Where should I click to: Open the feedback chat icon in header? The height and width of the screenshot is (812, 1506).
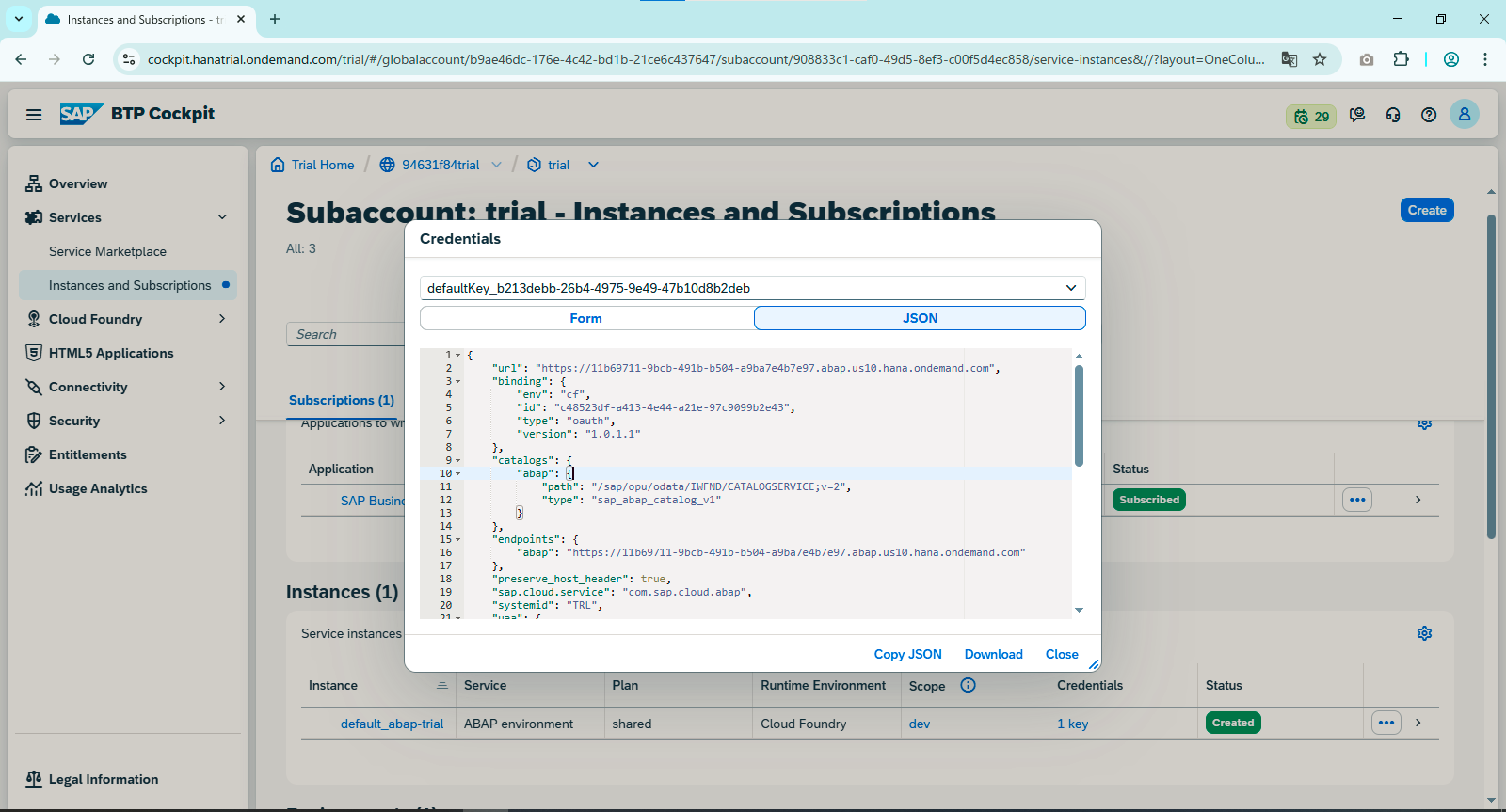coord(1357,115)
